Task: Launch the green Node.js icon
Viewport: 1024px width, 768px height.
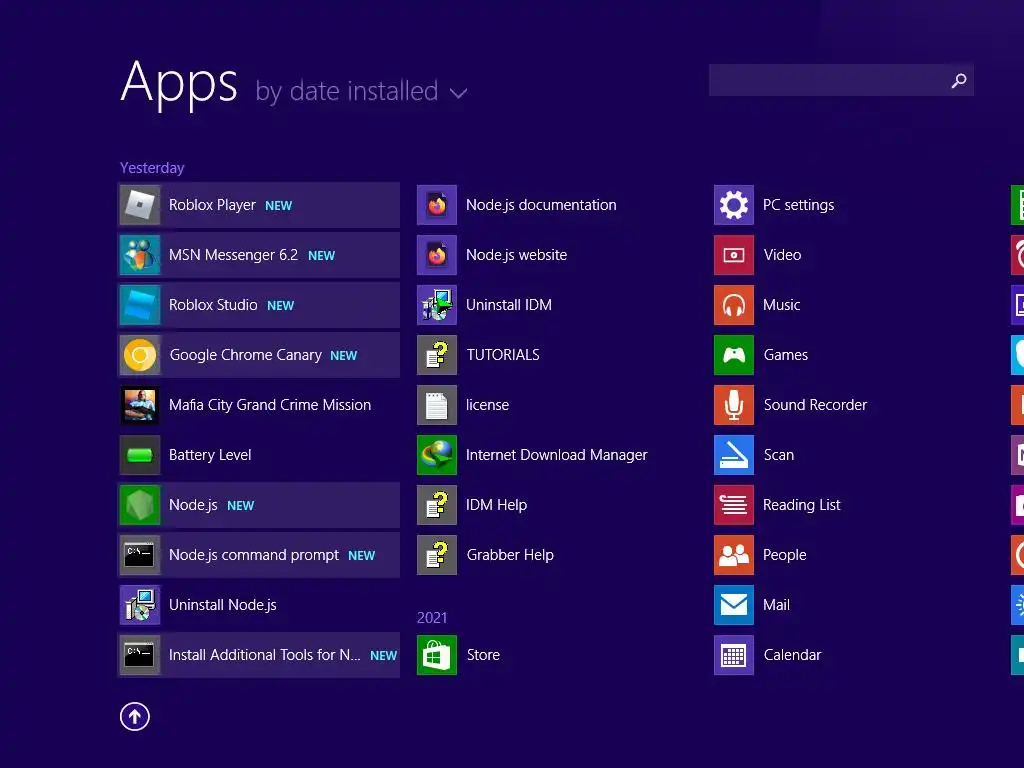Action: tap(140, 505)
